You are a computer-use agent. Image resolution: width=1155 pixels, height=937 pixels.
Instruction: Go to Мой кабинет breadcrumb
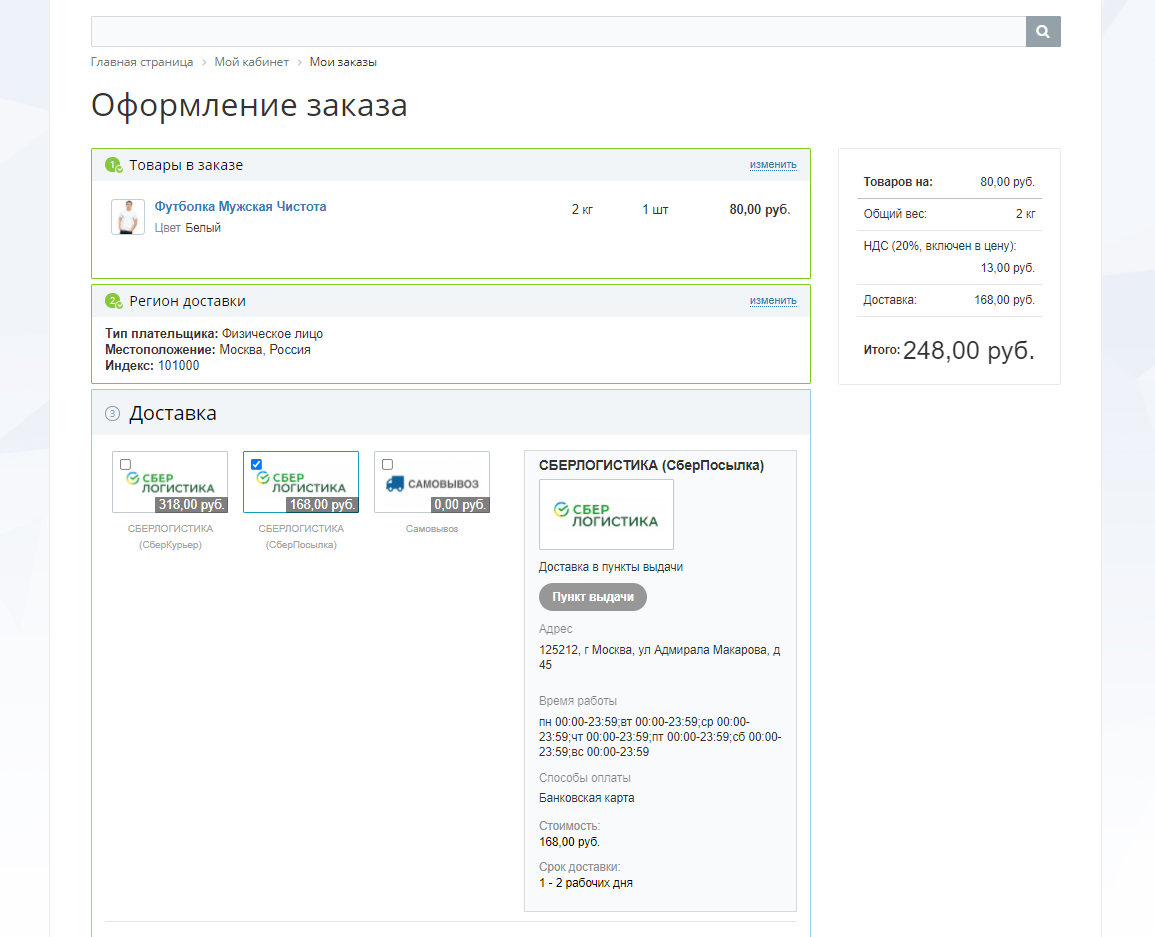251,62
